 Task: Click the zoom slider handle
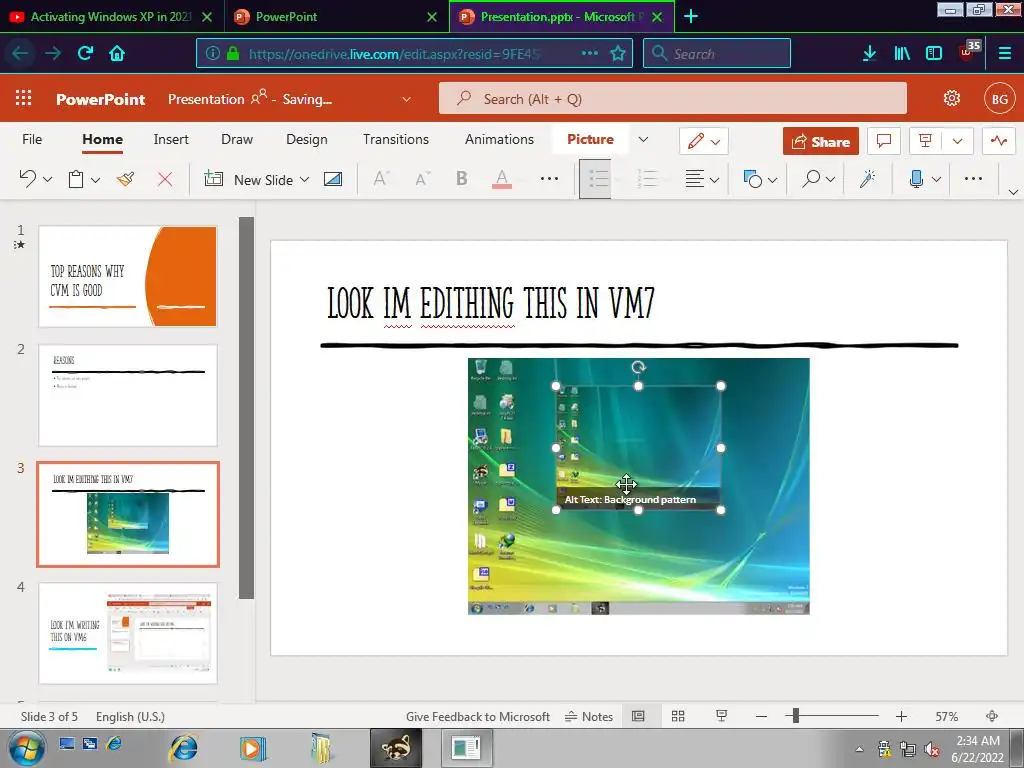[x=795, y=716]
